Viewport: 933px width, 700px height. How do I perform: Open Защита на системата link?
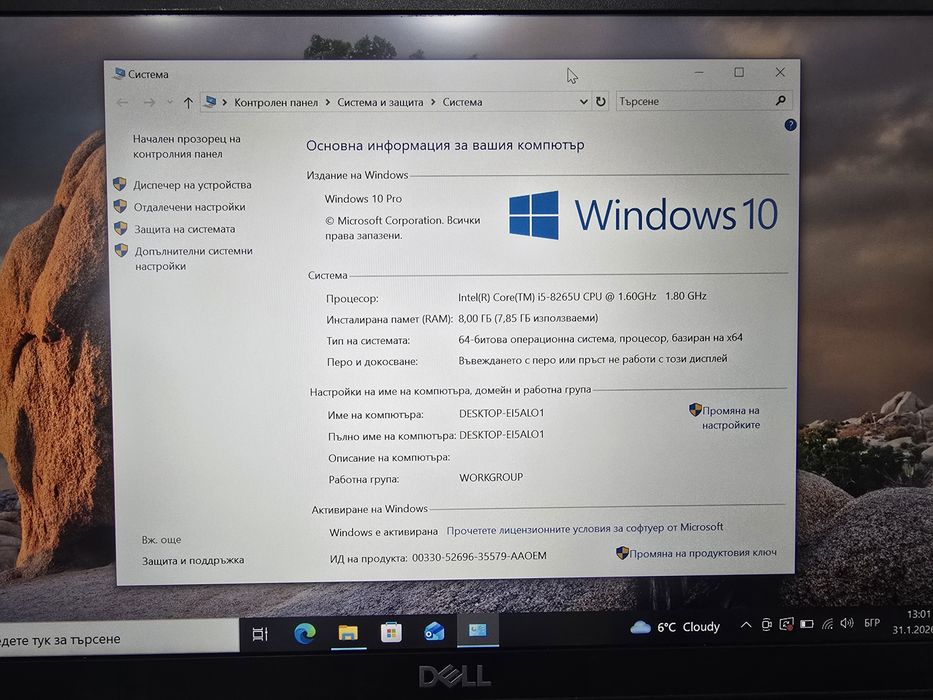tap(184, 229)
